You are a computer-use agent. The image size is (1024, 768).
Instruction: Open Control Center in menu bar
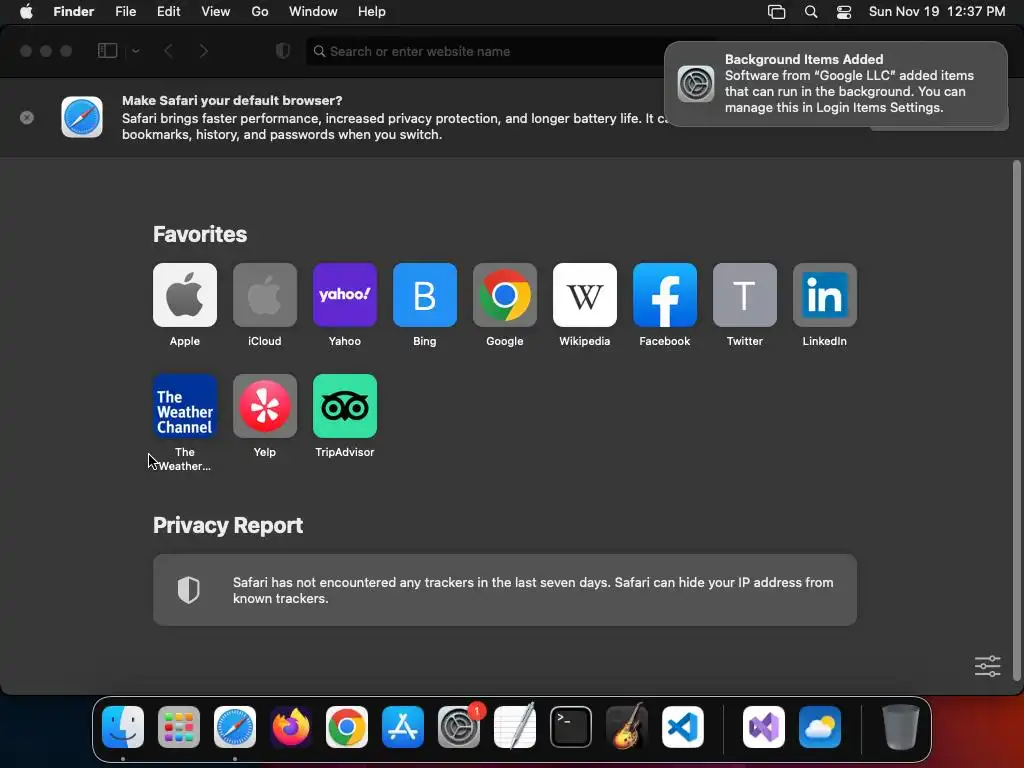(844, 12)
